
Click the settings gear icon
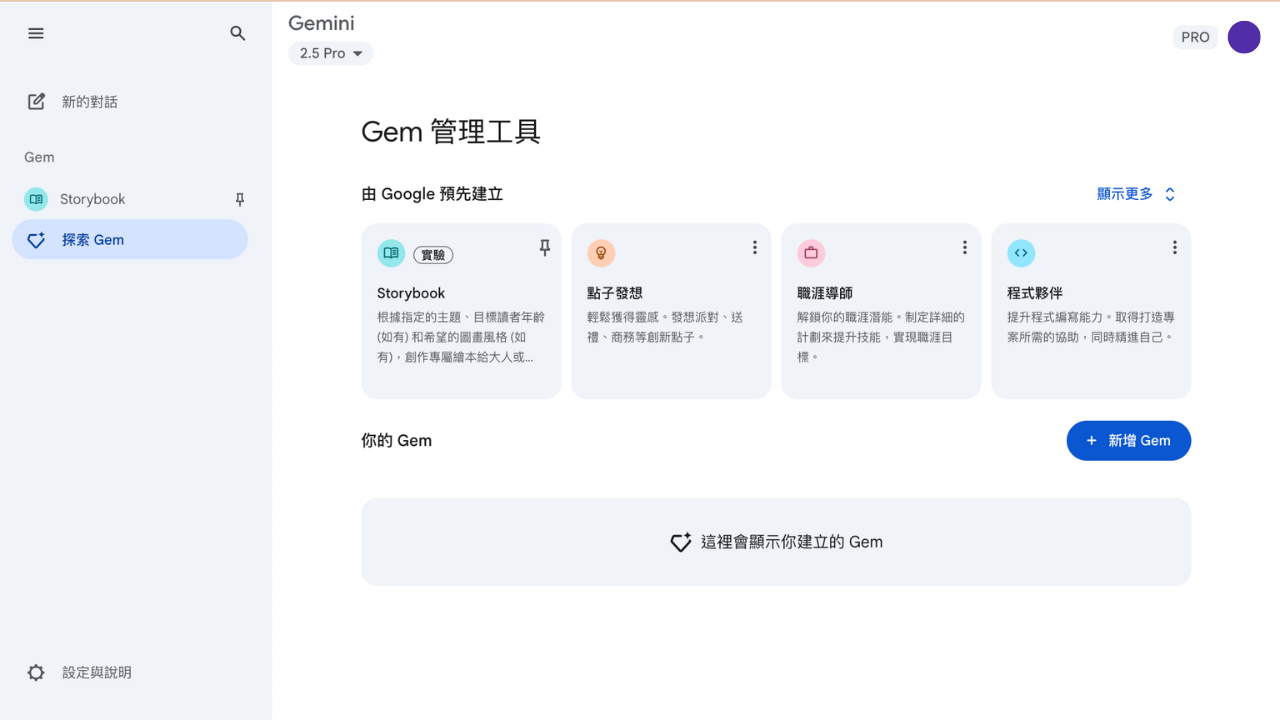tap(36, 673)
